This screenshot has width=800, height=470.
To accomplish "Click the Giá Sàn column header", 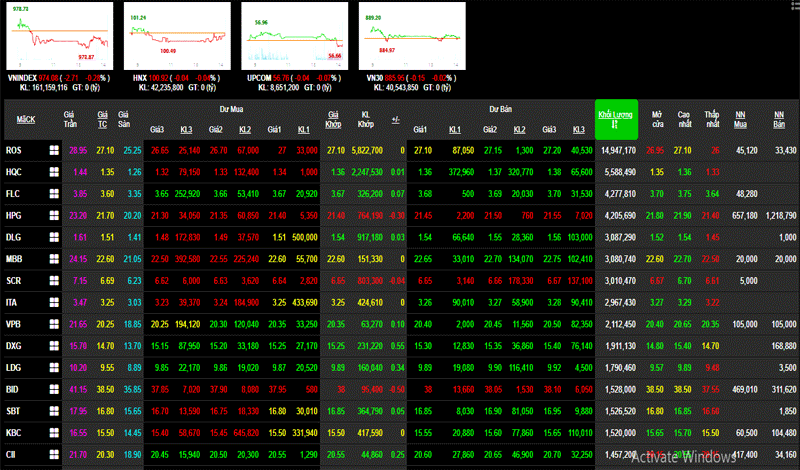I will point(123,119).
